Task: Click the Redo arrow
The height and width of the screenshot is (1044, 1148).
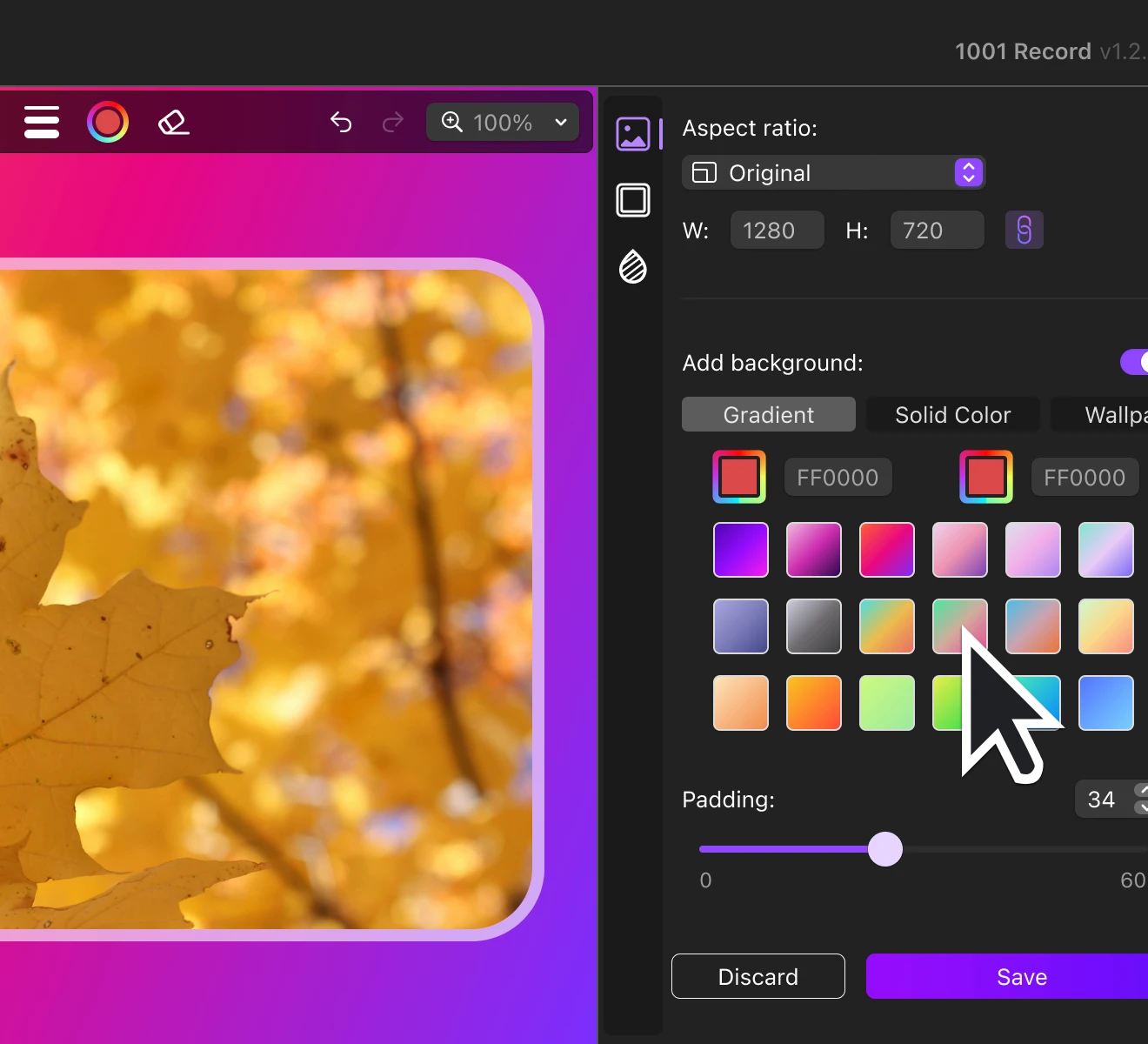Action: click(x=392, y=122)
